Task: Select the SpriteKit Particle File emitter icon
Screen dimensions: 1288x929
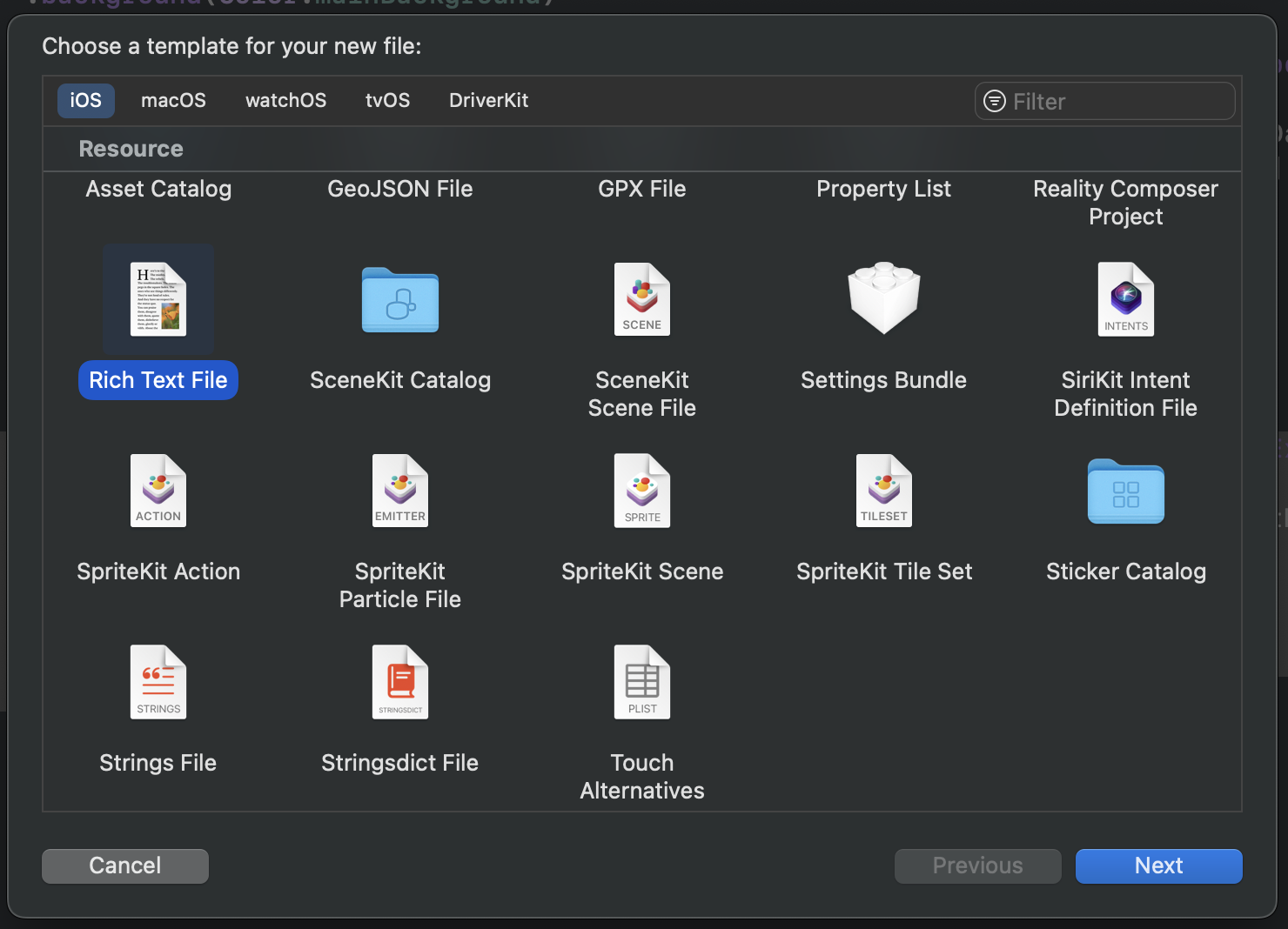Action: tap(400, 491)
